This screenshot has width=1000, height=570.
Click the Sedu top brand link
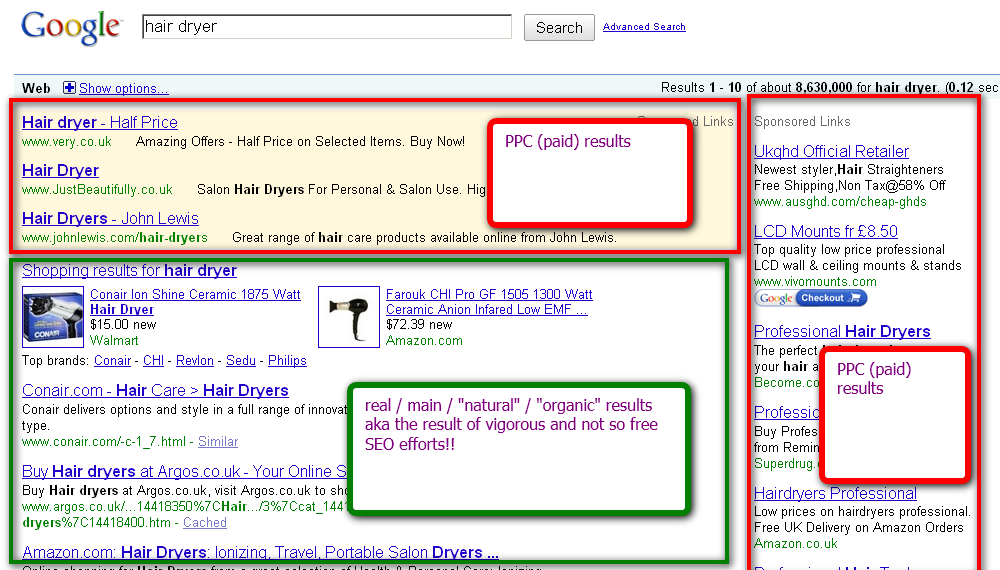(241, 361)
